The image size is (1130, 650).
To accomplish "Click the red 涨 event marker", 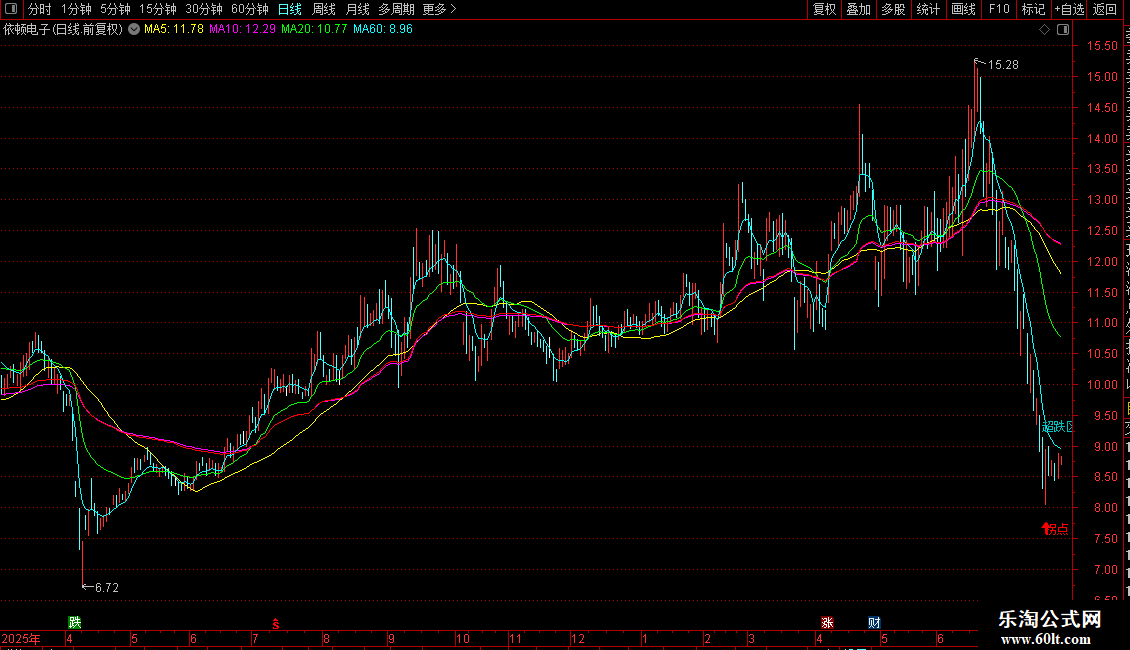I will tap(827, 623).
